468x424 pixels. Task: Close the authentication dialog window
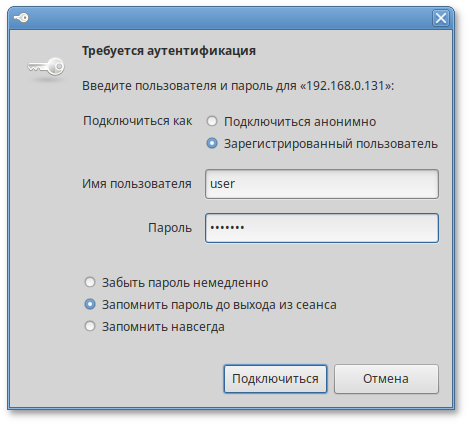pyautogui.click(x=441, y=18)
